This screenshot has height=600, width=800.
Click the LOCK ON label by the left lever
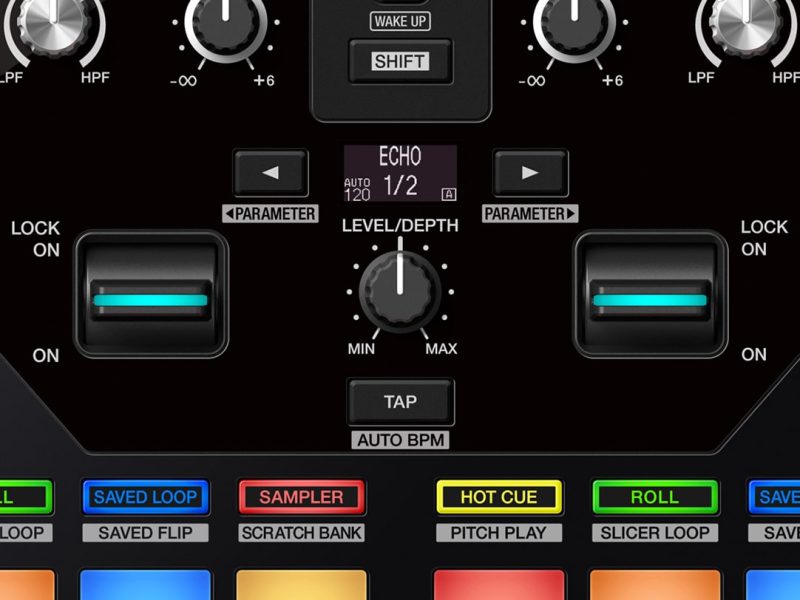(x=36, y=239)
